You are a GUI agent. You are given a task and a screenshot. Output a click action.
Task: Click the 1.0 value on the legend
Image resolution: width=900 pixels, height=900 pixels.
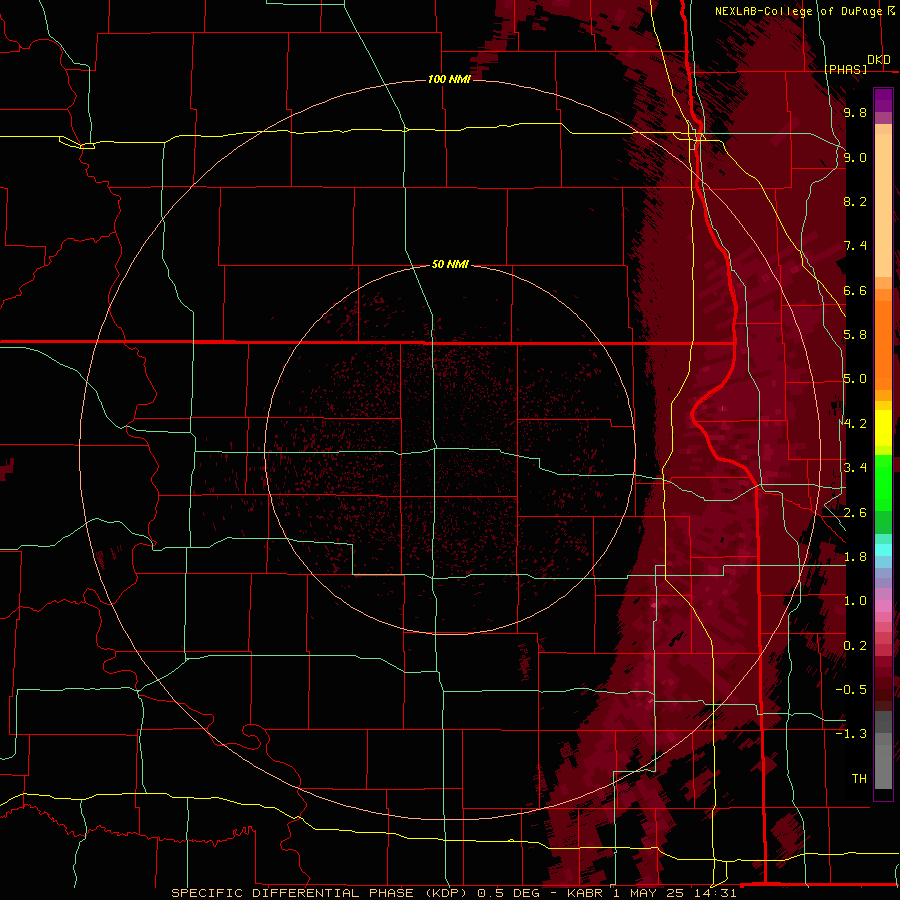(855, 601)
